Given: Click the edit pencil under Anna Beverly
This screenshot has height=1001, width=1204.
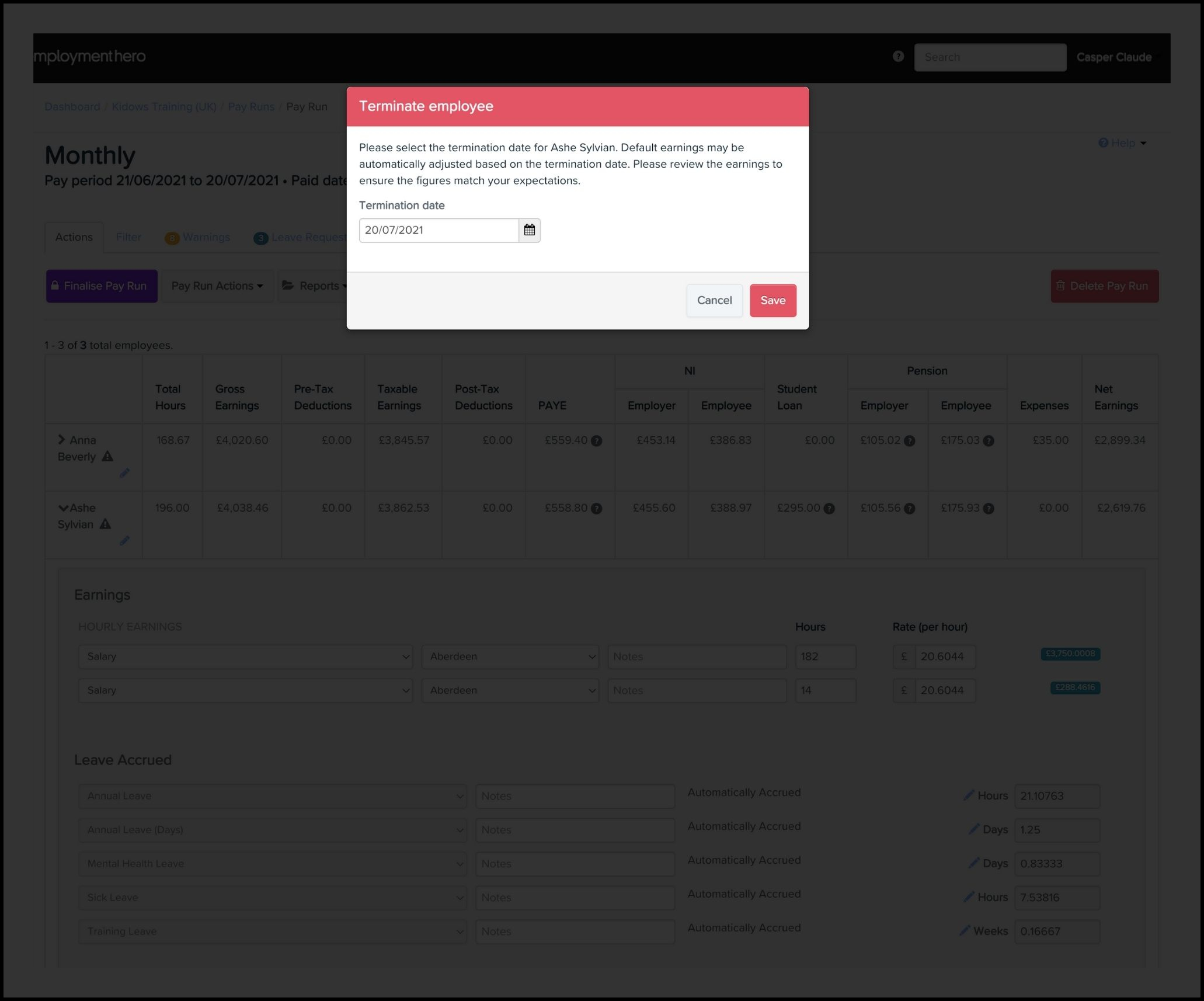Looking at the screenshot, I should tap(124, 473).
